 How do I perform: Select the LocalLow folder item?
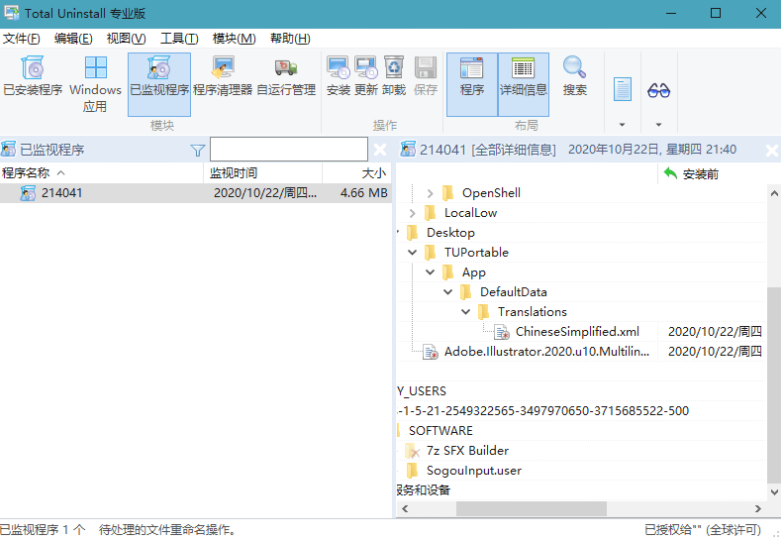tap(471, 213)
